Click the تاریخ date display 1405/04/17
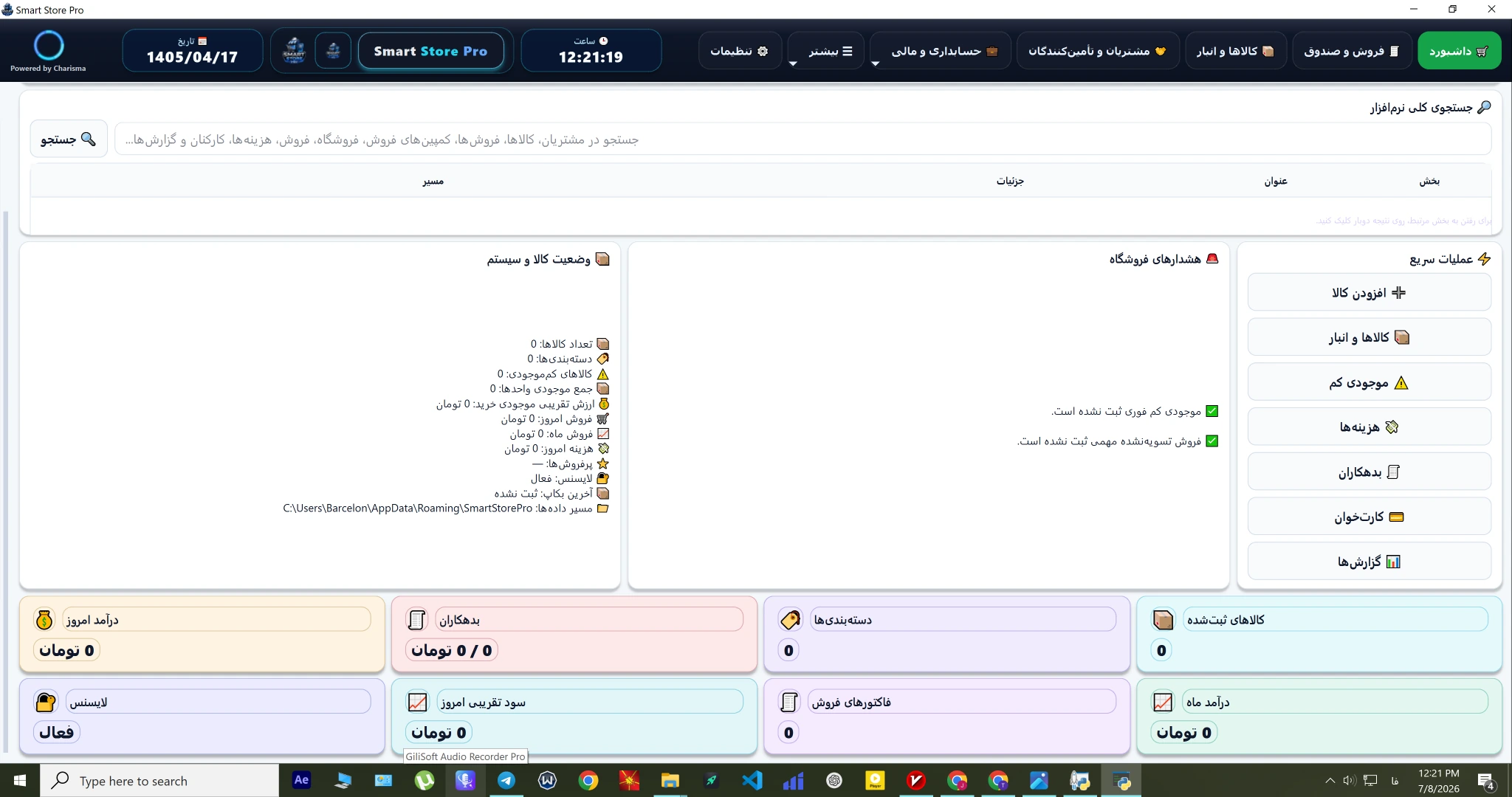The image size is (1512, 797). pos(192,50)
